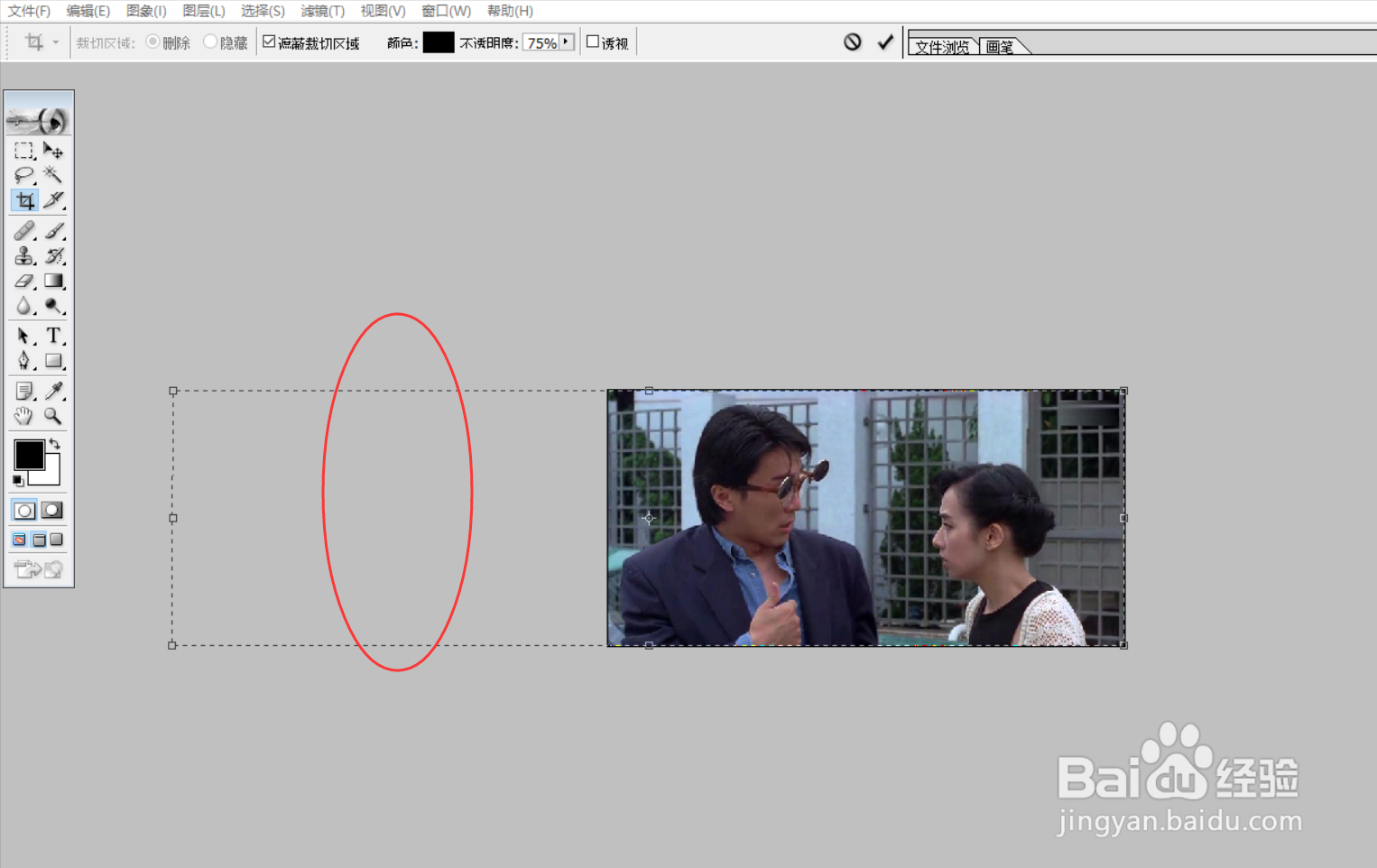This screenshot has height=868, width=1377.
Task: Select the Dodge tool
Action: pyautogui.click(x=53, y=307)
